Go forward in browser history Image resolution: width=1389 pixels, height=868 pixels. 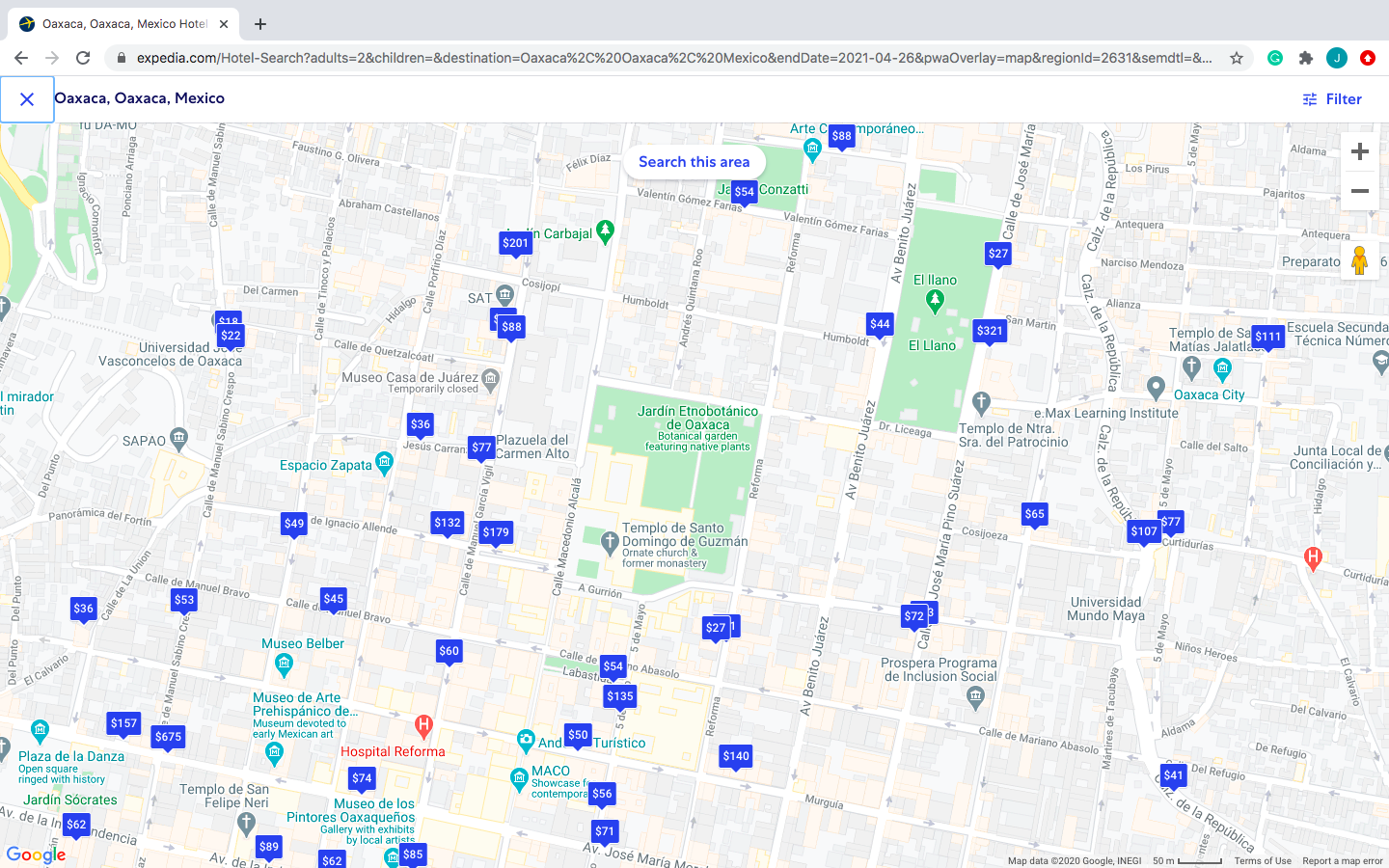[x=52, y=58]
